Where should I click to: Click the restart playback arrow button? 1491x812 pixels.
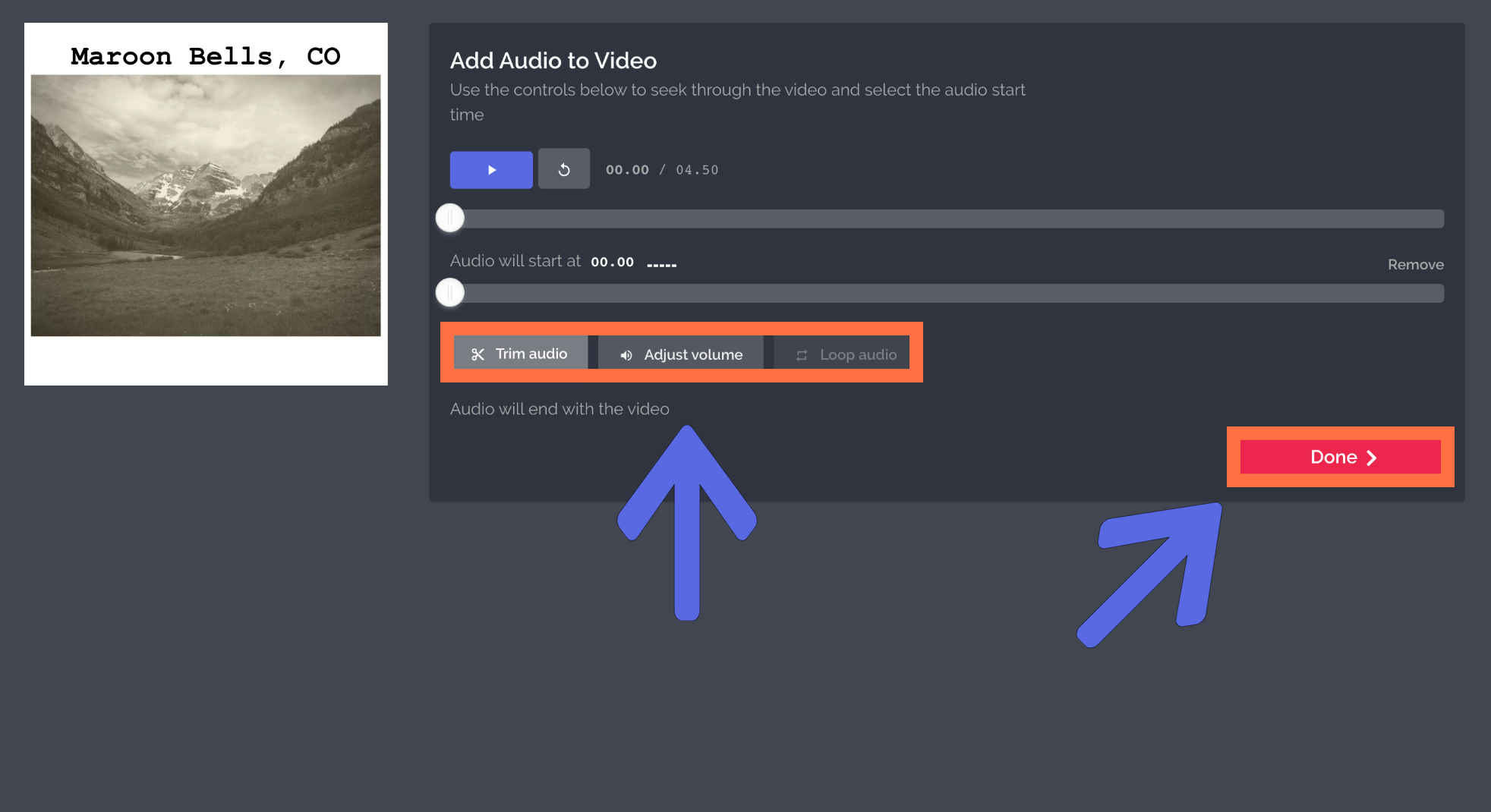point(563,169)
